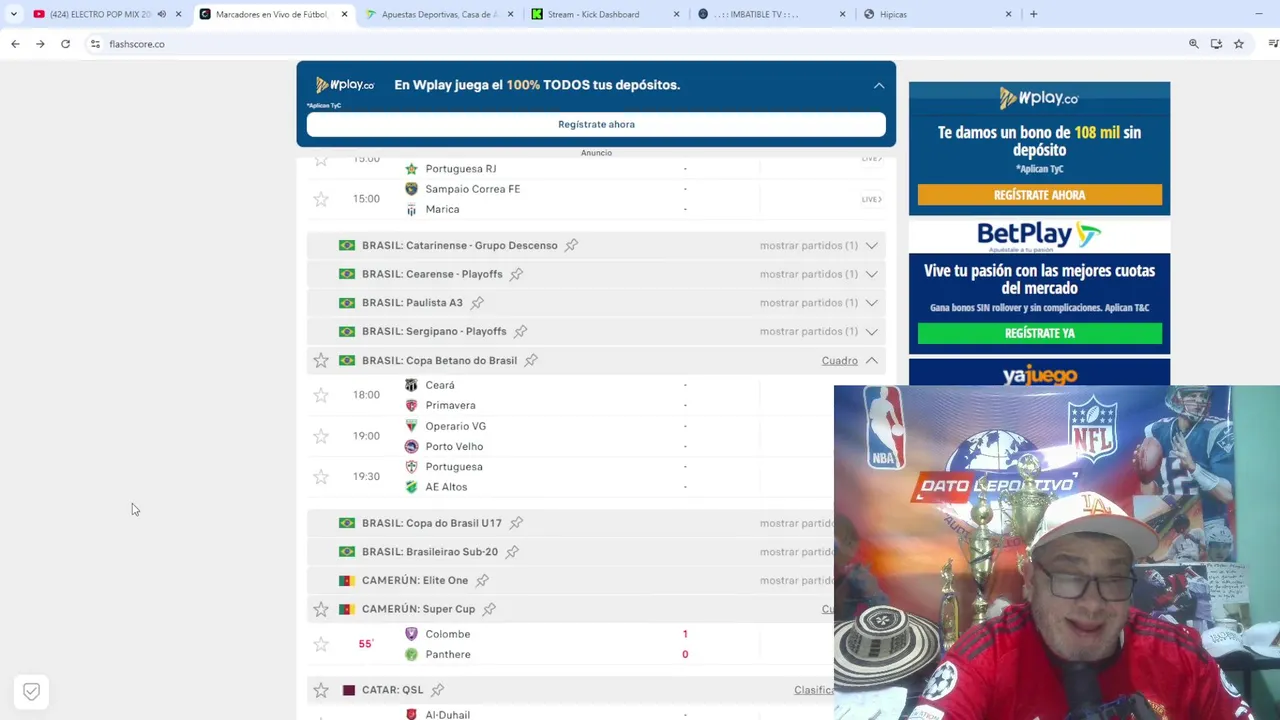
Task: Collapse the Wplay banner with chevron
Action: (879, 86)
